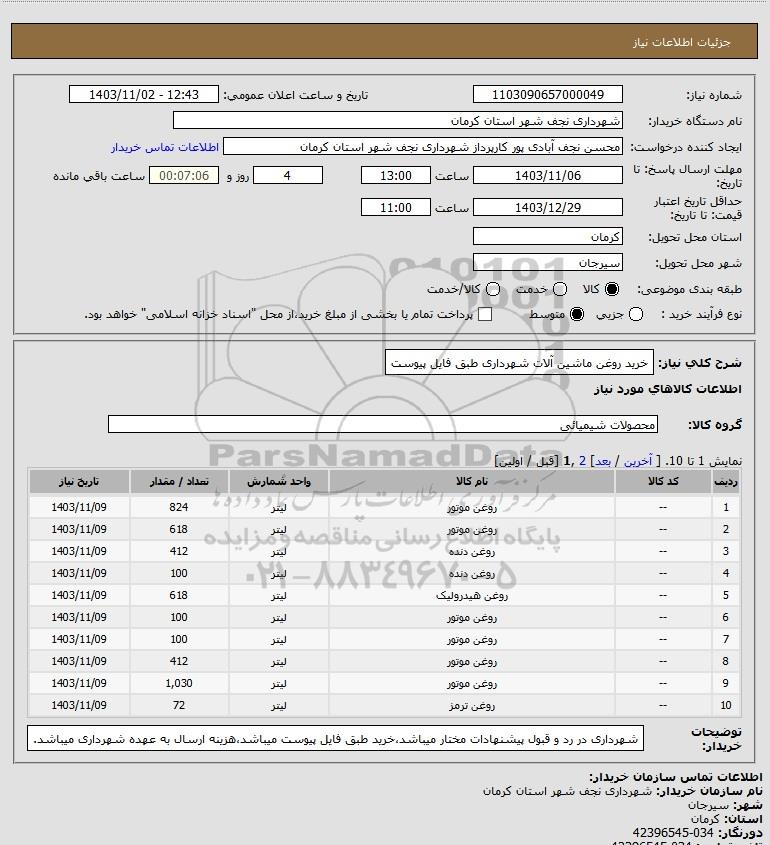Click the date 1403/11/09 in row 1
The image size is (770, 845).
tap(79, 507)
